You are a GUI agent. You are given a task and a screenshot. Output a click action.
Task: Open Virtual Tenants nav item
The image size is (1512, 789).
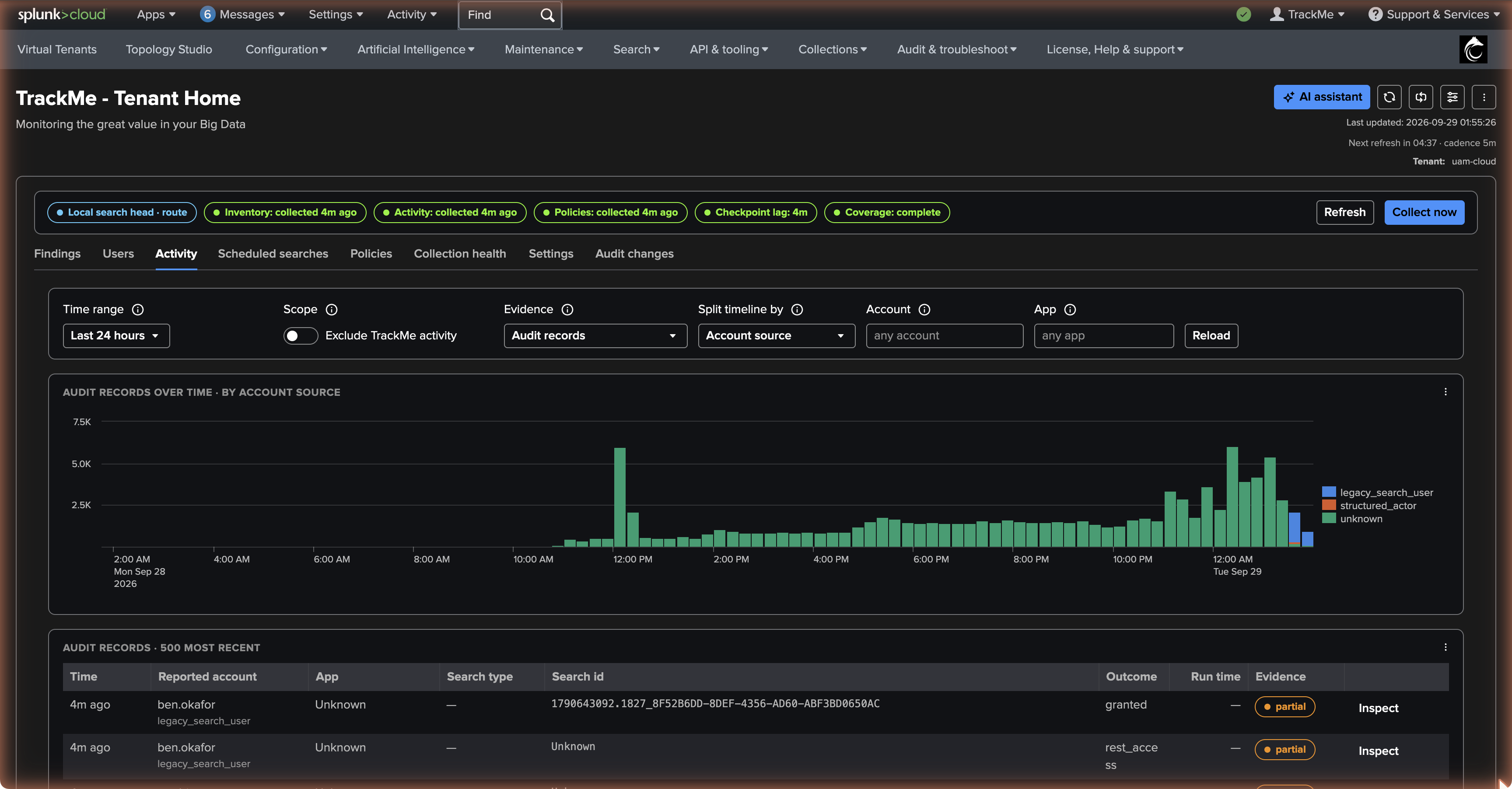[x=57, y=50]
